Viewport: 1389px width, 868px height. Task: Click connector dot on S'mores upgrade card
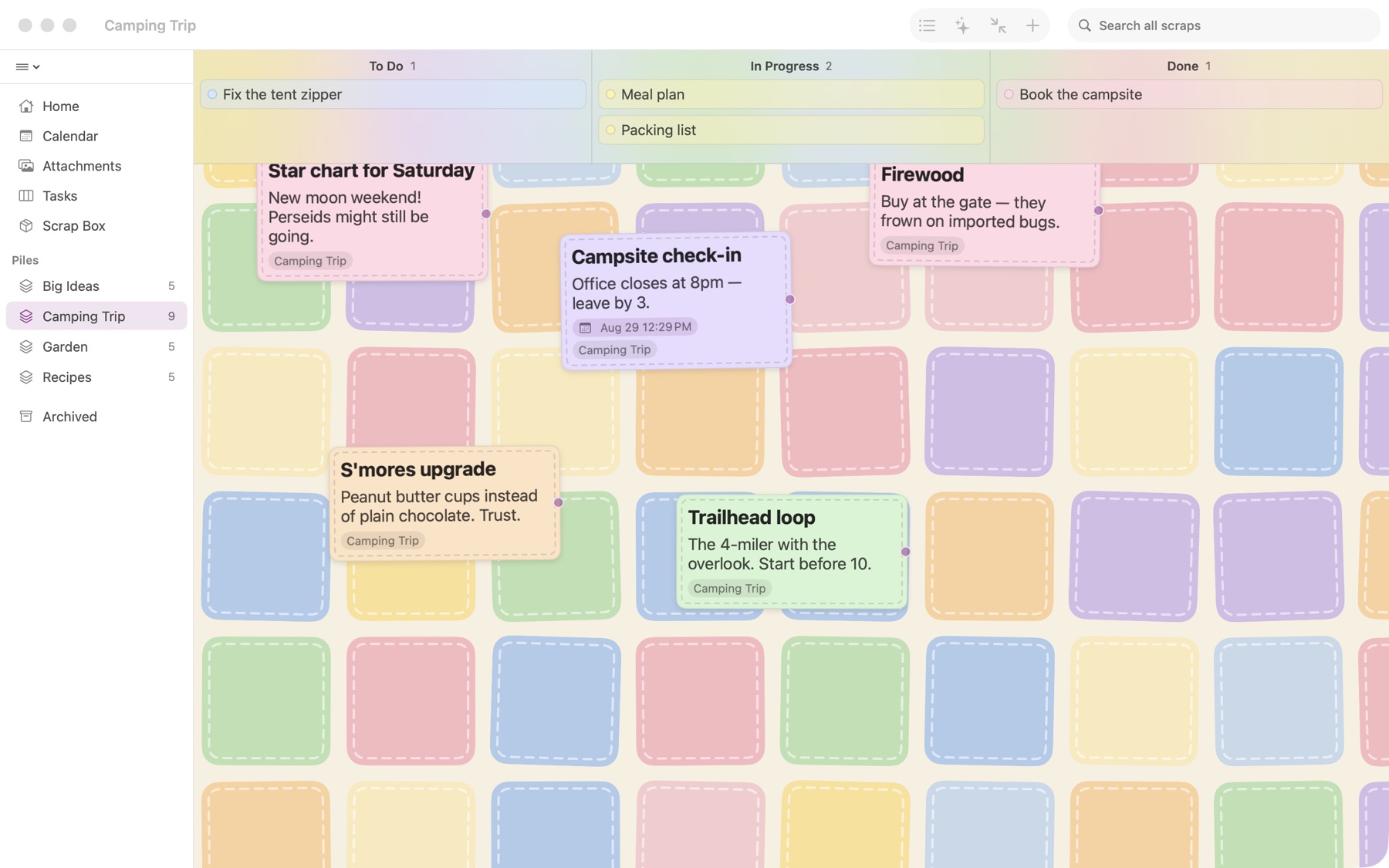click(559, 502)
